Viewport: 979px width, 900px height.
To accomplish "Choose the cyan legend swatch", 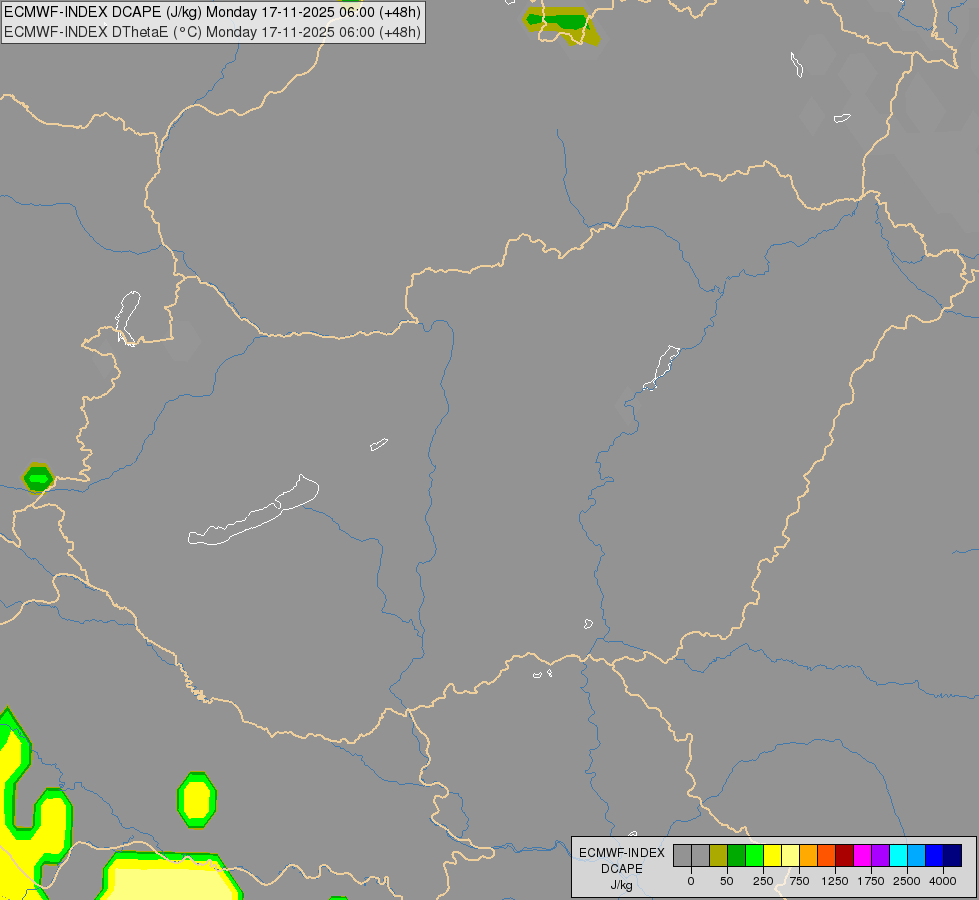I will pos(898,855).
